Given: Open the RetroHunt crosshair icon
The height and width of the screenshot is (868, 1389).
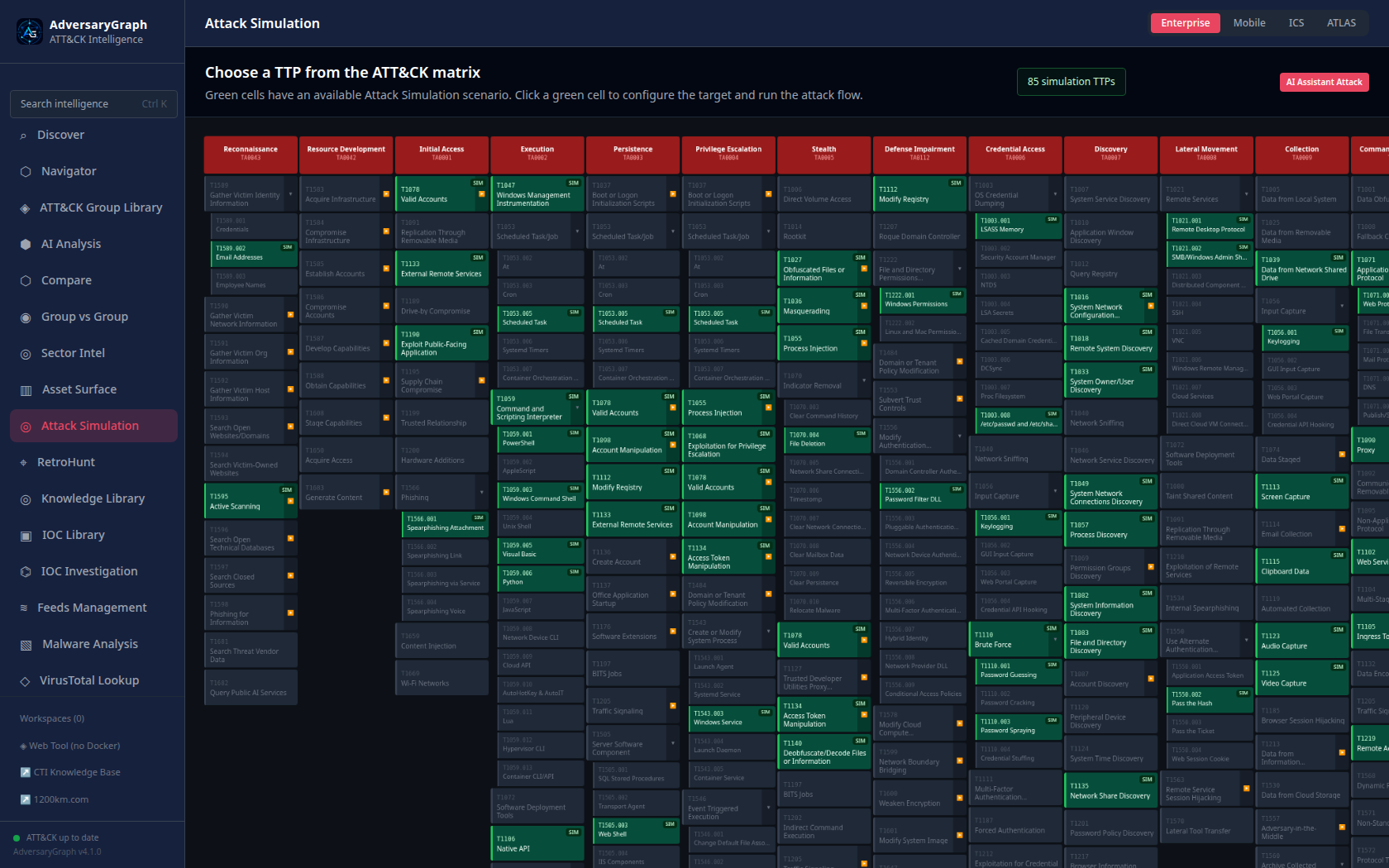Looking at the screenshot, I should click(x=23, y=463).
